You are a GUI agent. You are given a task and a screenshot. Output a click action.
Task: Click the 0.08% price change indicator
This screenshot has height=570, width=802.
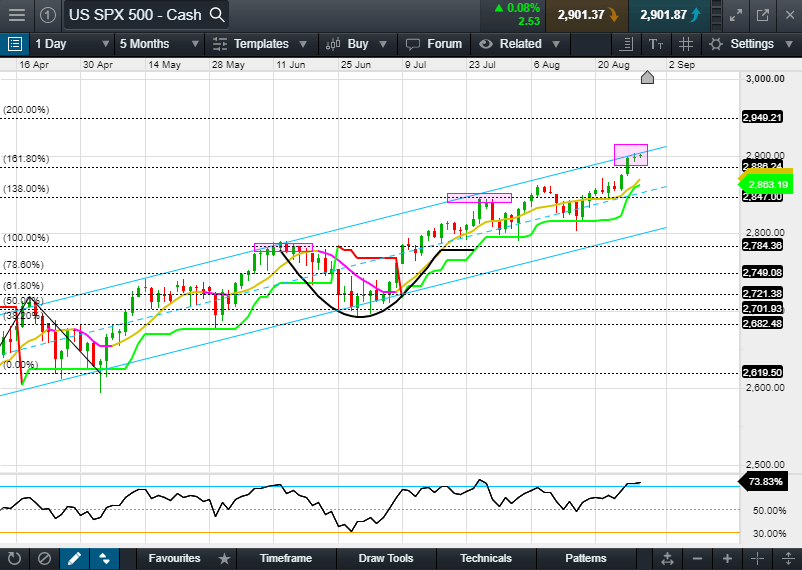coord(517,8)
